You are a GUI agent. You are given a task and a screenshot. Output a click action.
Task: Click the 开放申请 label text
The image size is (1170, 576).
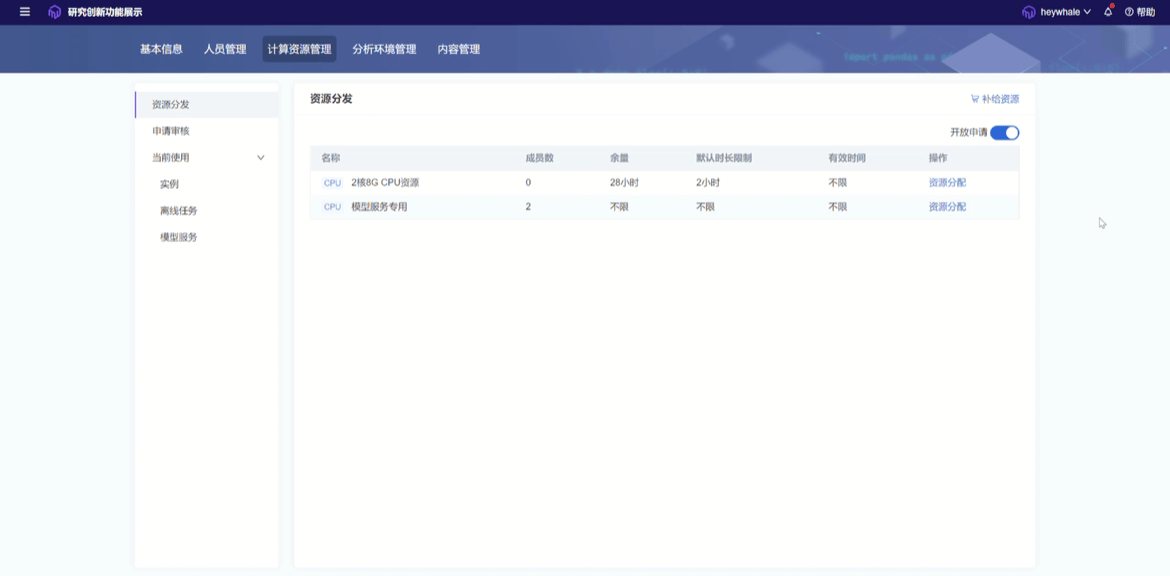(969, 133)
